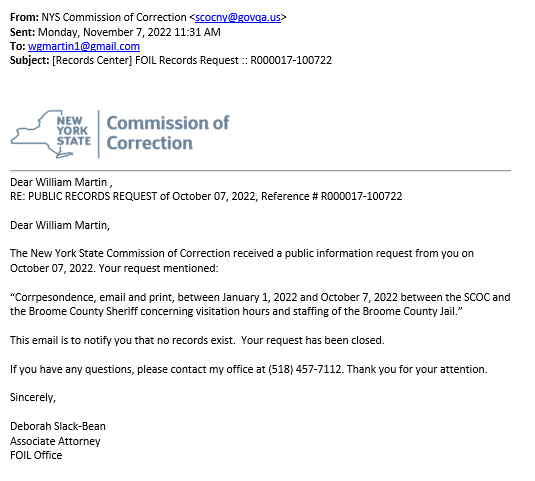Click the quoted request text about Broome County Sheriff
The image size is (535, 481).
(260, 304)
